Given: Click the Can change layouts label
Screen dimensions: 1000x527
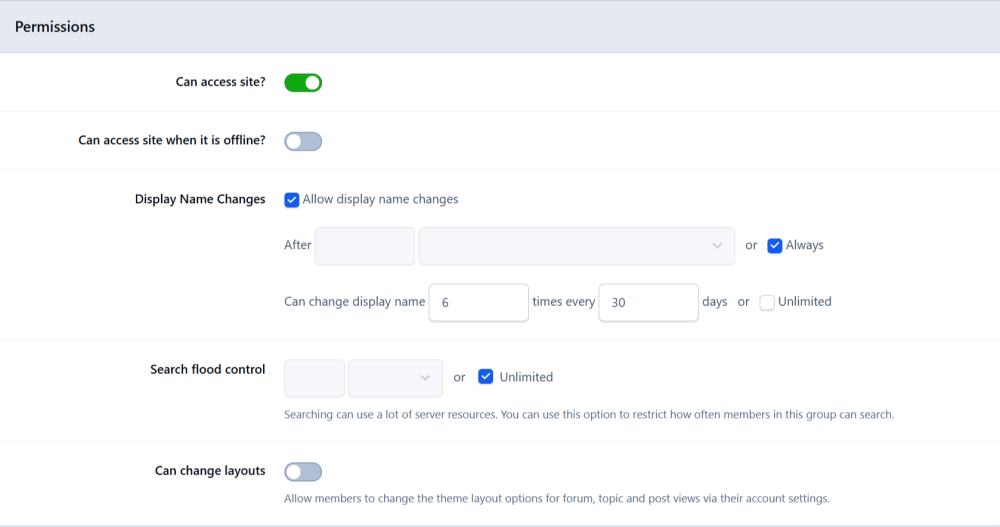Looking at the screenshot, I should click(x=210, y=471).
